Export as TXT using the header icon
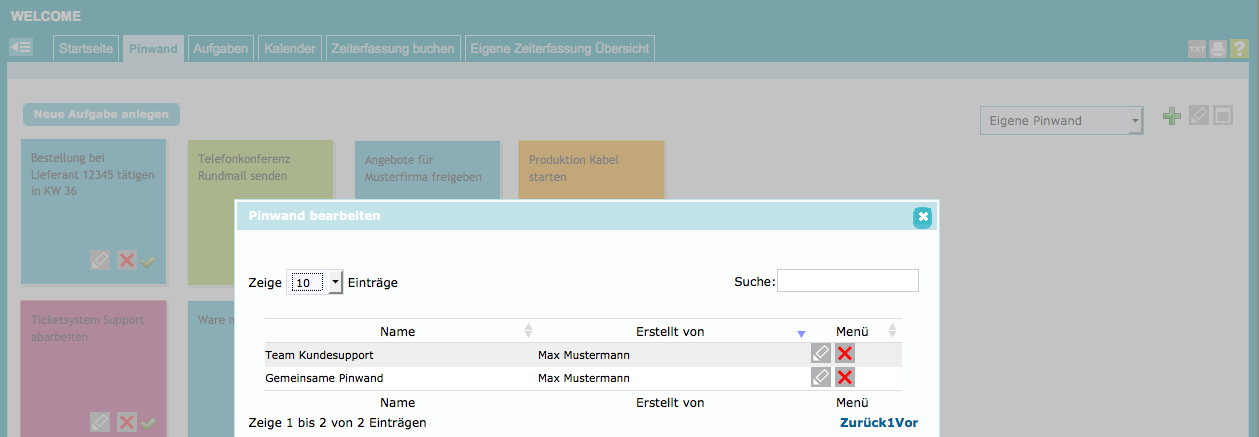Screen dimensions: 1259x437 click(1196, 49)
